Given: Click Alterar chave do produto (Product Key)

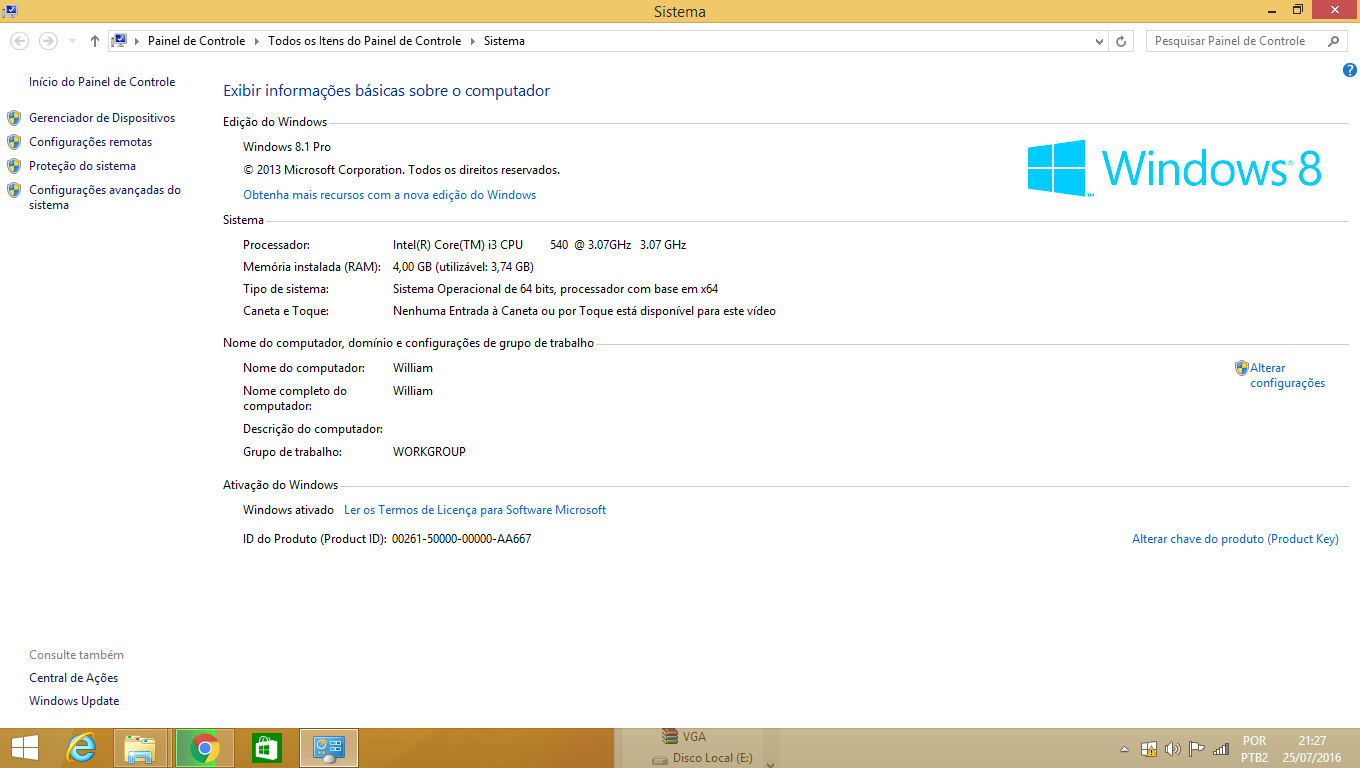Looking at the screenshot, I should click(1235, 539).
